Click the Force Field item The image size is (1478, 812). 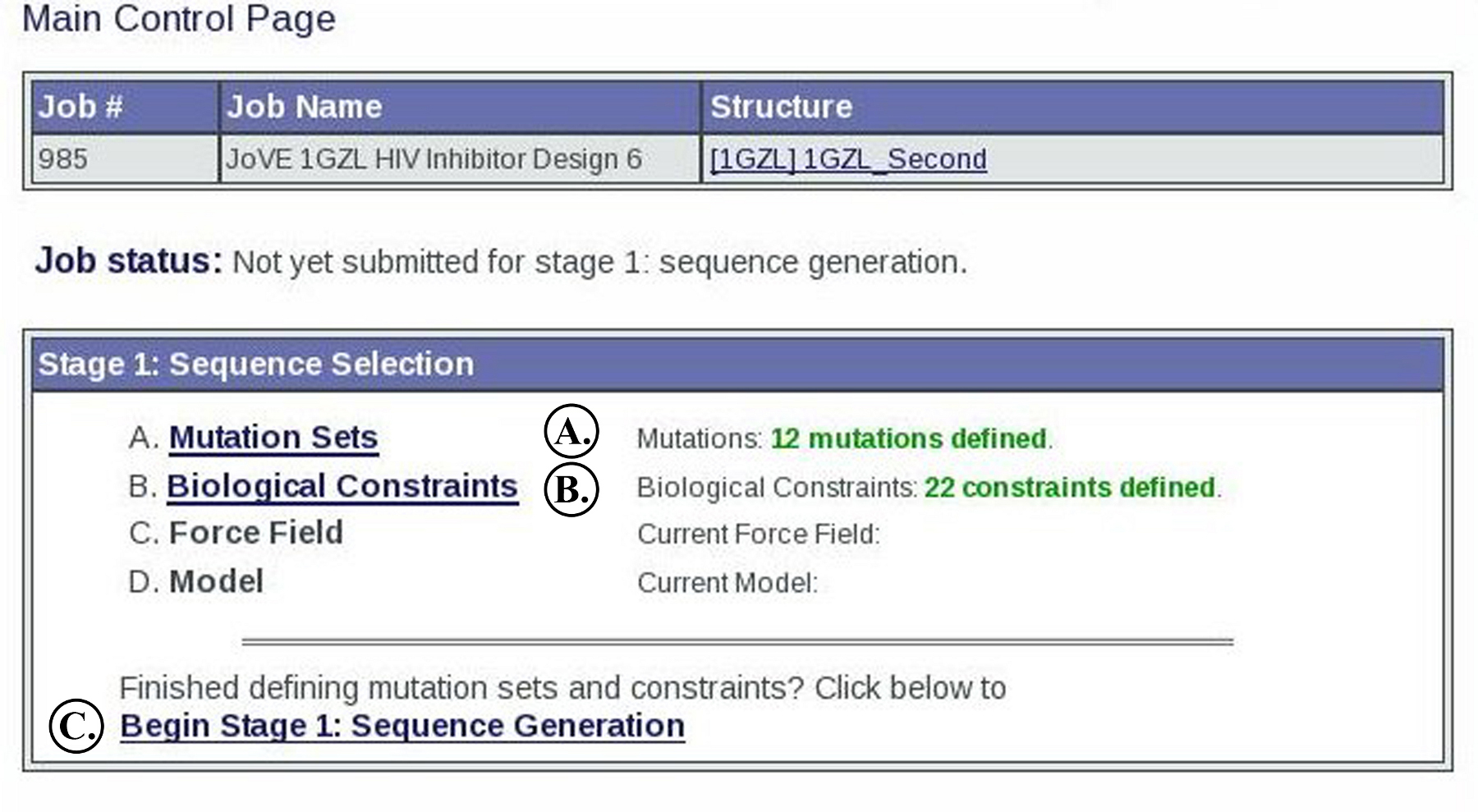(255, 533)
